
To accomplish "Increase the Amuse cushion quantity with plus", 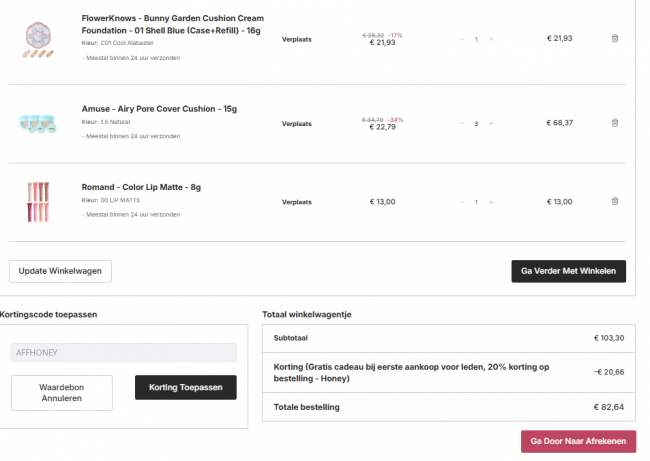I will click(491, 123).
